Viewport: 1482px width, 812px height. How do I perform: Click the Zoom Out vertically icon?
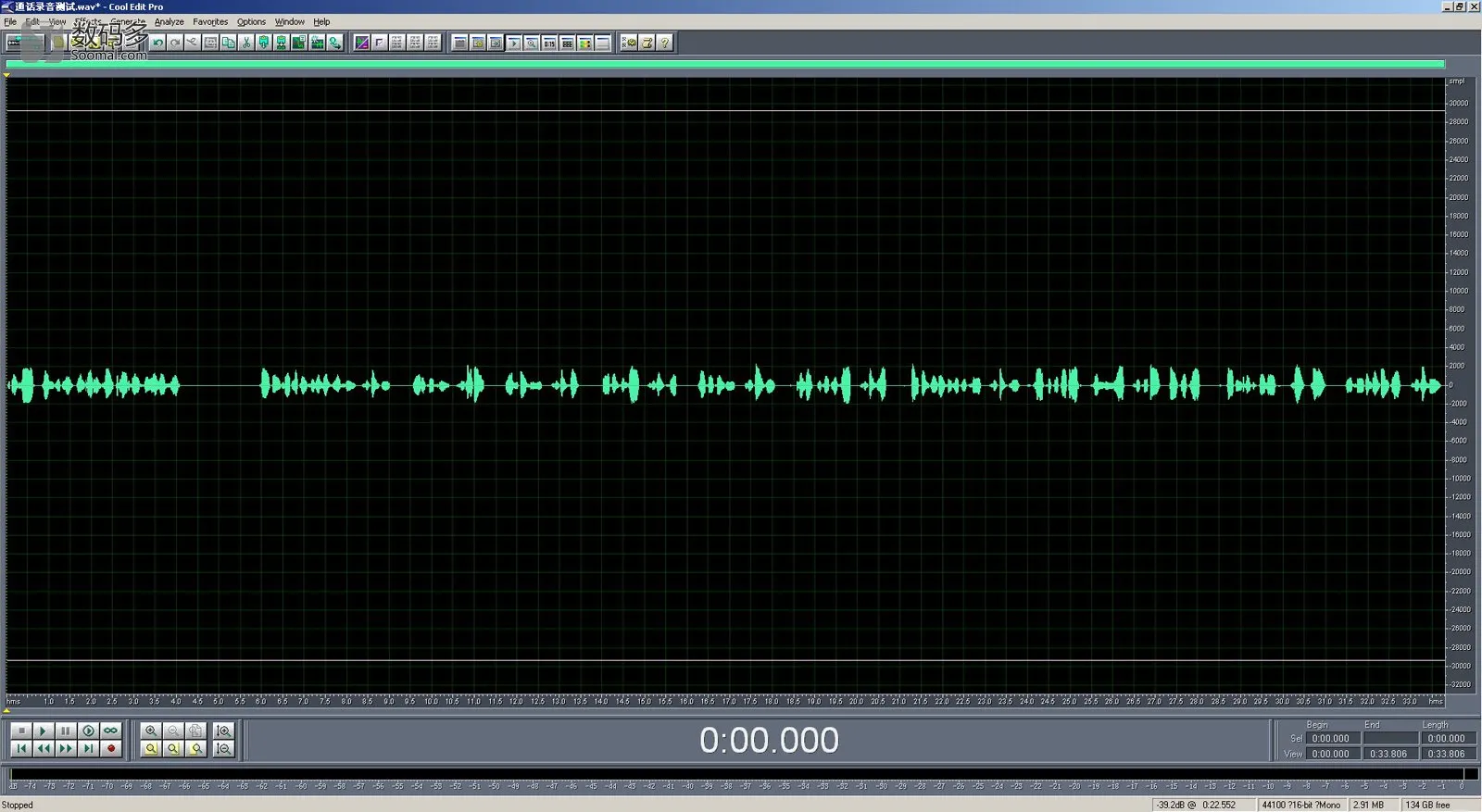tap(223, 748)
